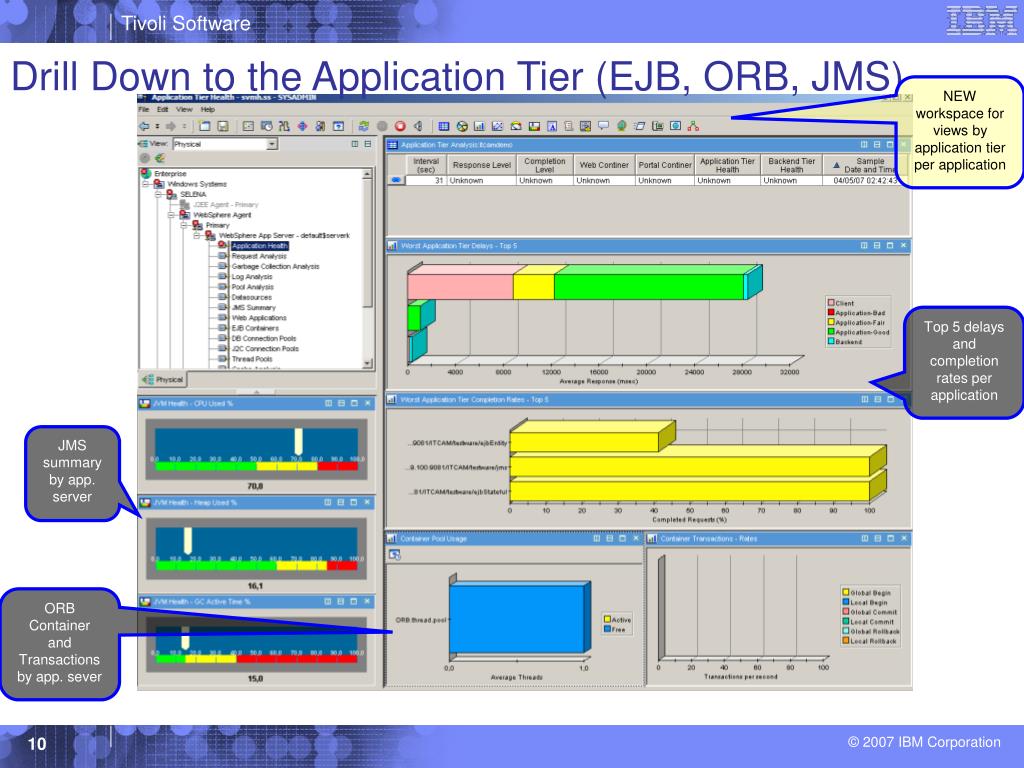Screen dimensions: 1024x768
Task: Collapse the Primary tree node
Action: point(184,225)
